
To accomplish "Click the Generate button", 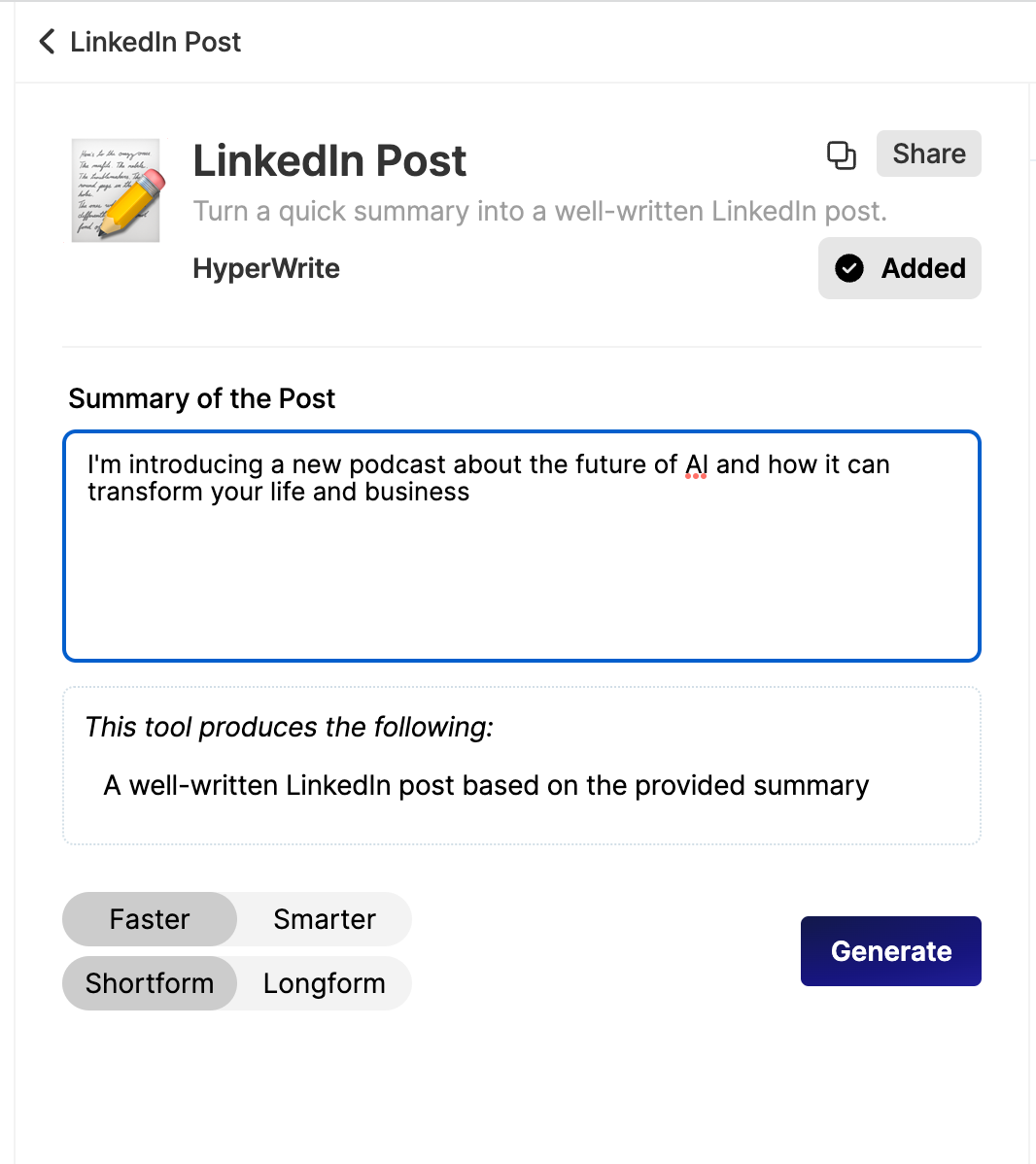I will pyautogui.click(x=890, y=951).
